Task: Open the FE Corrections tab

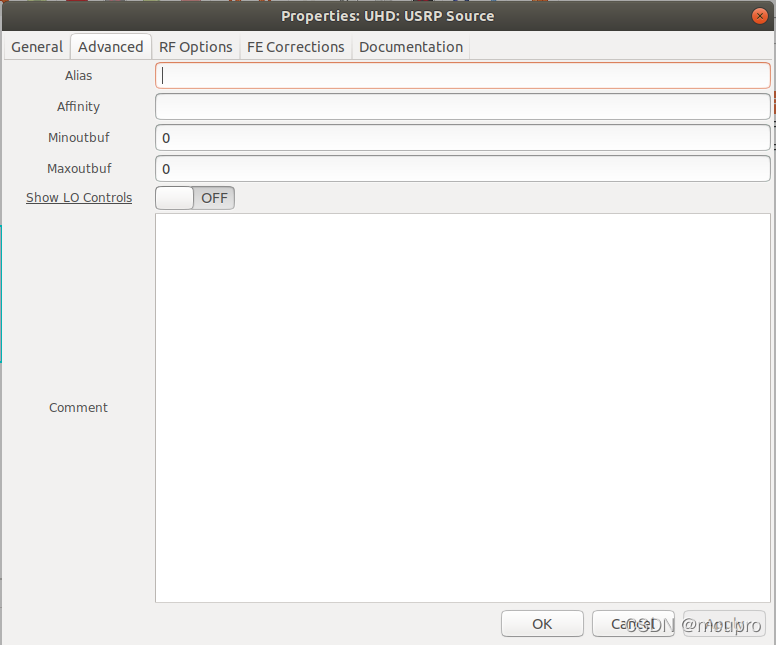Action: (295, 47)
